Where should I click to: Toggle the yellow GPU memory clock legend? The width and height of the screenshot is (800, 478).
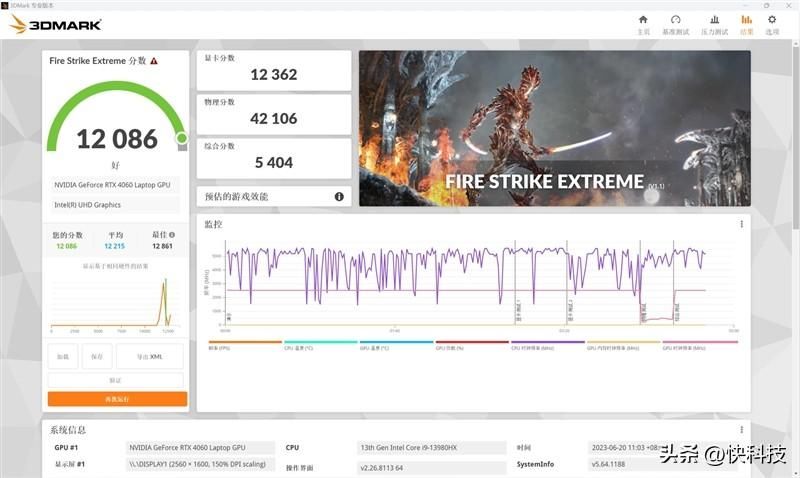623,345
